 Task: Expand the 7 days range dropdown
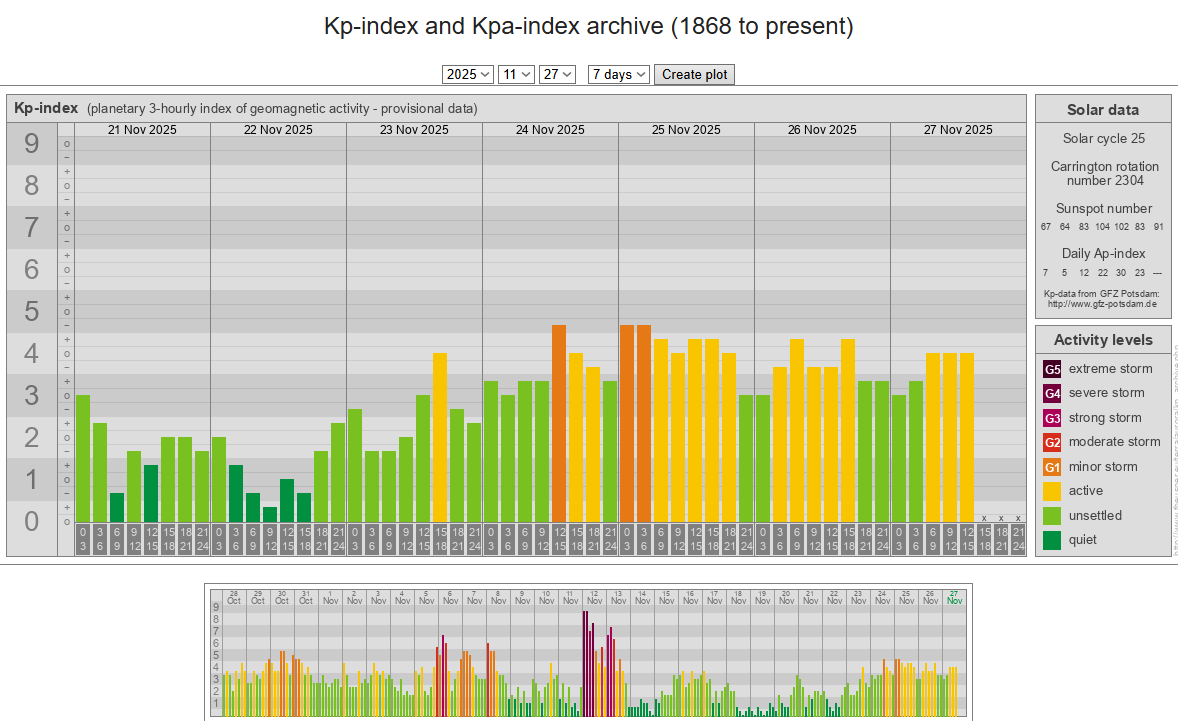[619, 74]
